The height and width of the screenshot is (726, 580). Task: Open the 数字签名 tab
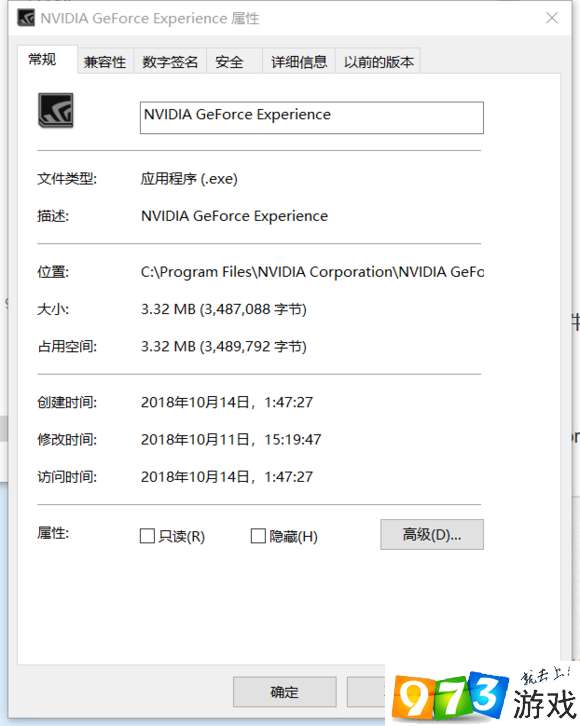(170, 62)
